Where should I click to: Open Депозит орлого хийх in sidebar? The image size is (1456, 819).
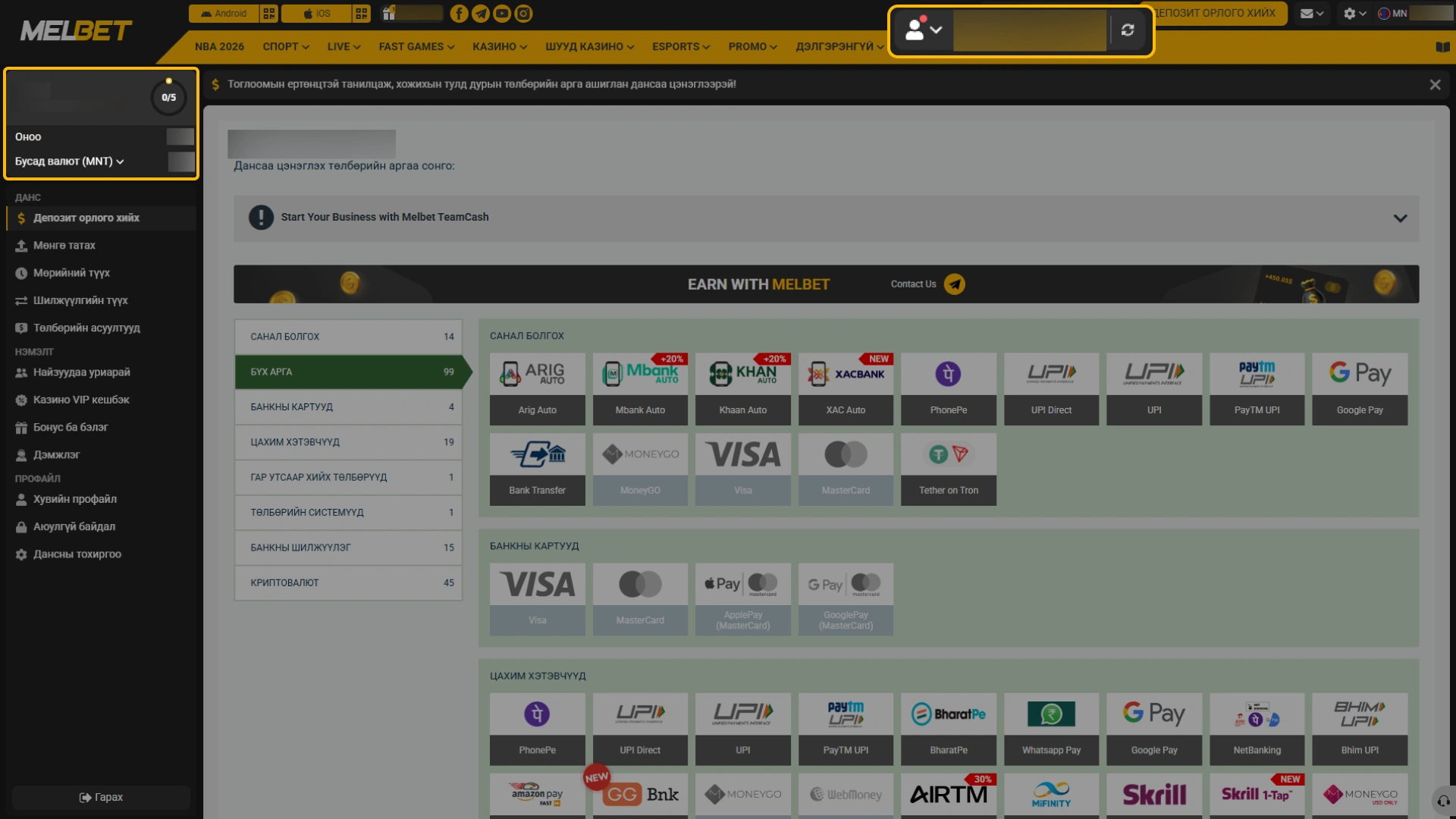[102, 218]
